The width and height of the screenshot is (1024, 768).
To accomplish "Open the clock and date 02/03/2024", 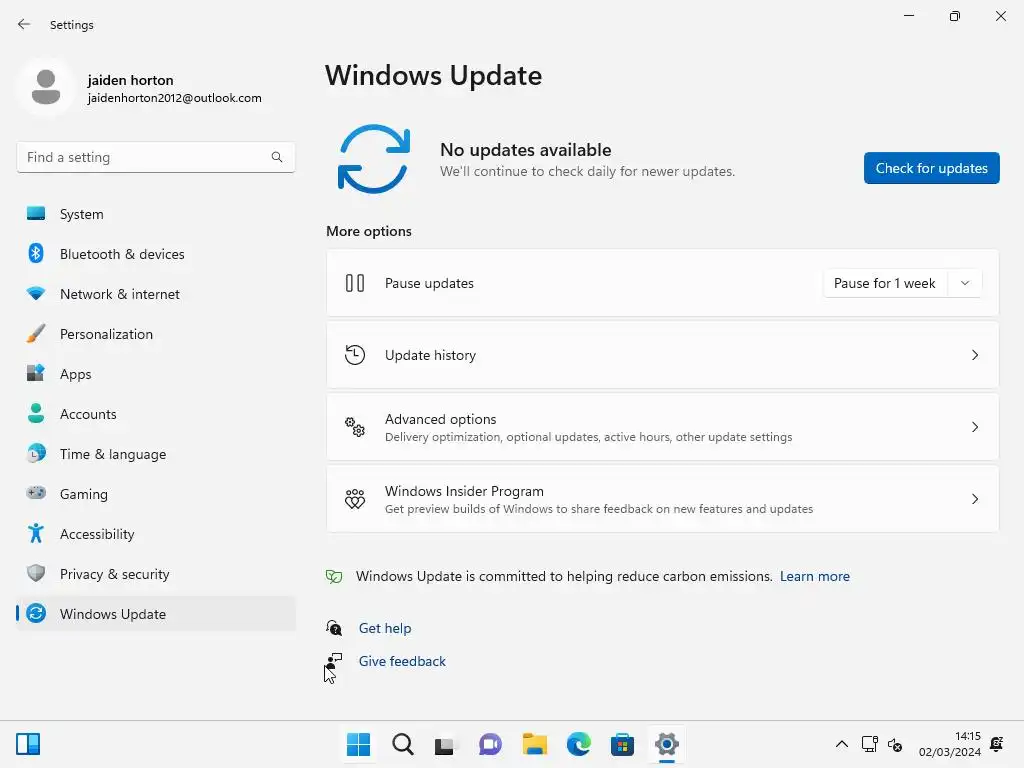I will click(950, 744).
